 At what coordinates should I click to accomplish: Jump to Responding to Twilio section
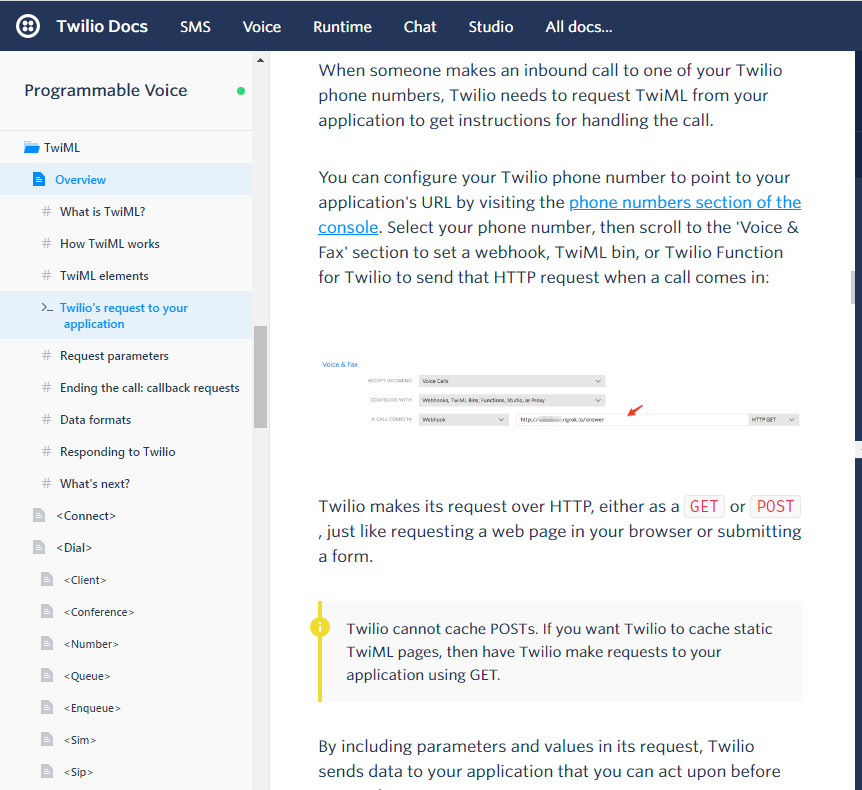click(118, 451)
